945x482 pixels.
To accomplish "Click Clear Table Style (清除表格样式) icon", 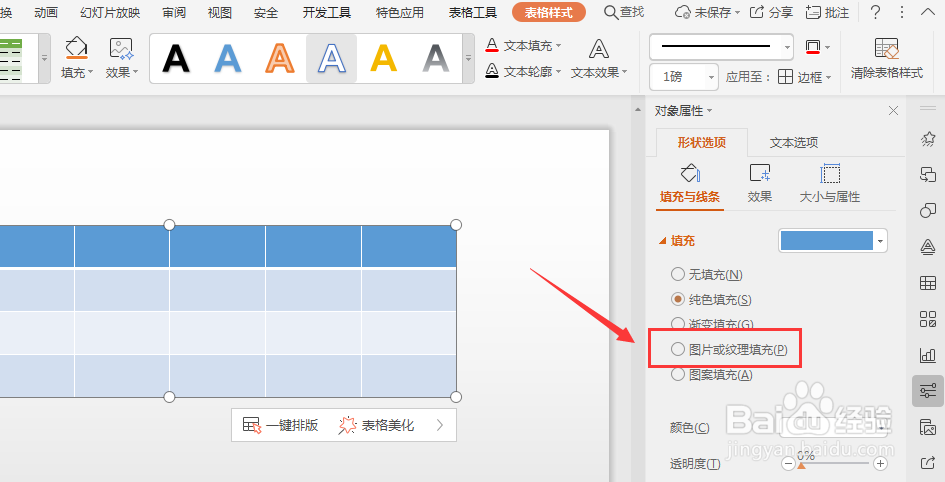I will 887,48.
